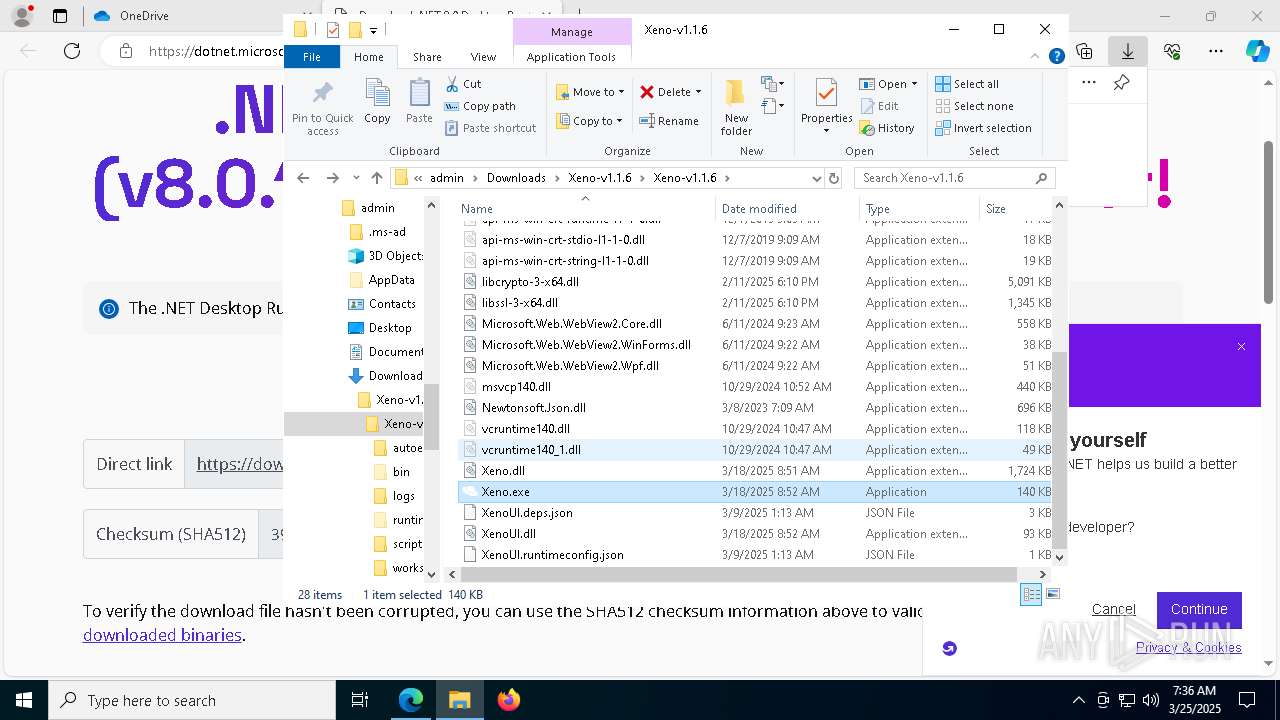
Task: Show hidden system tray icons
Action: point(1078,700)
